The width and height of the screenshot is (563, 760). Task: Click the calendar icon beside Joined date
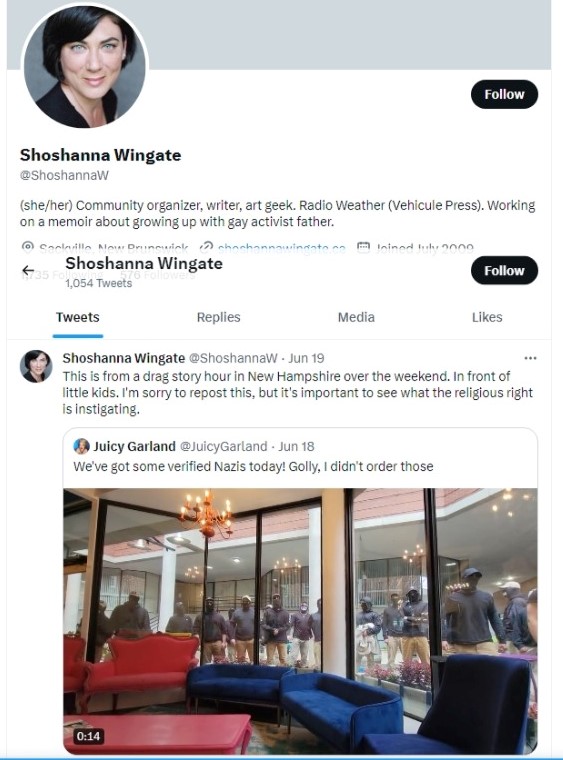point(363,248)
